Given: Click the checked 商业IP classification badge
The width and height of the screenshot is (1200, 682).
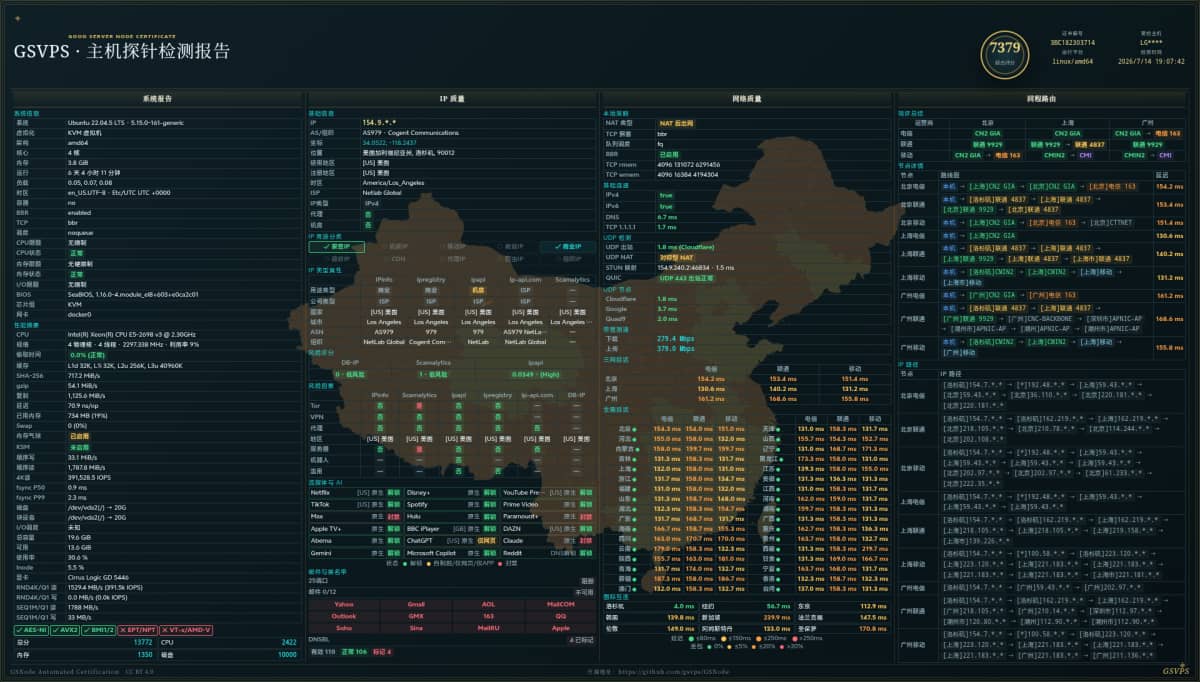Looking at the screenshot, I should 567,246.
